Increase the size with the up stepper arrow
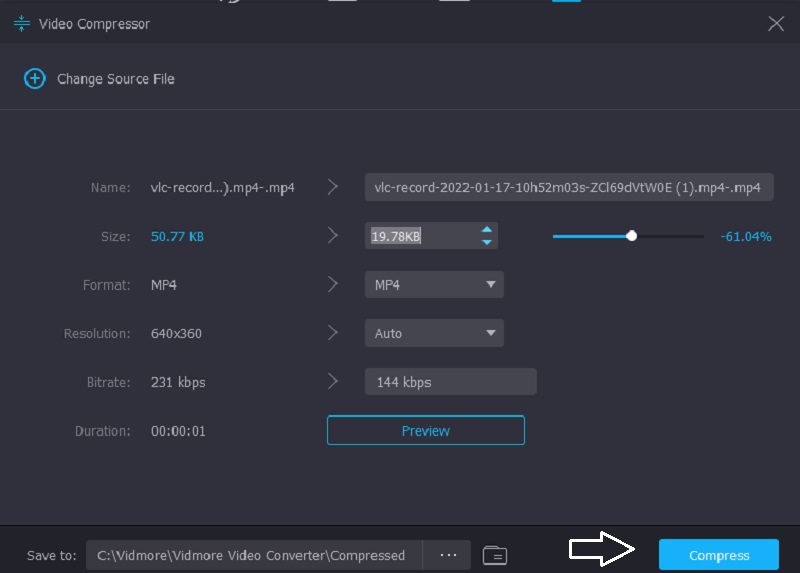 pyautogui.click(x=486, y=230)
